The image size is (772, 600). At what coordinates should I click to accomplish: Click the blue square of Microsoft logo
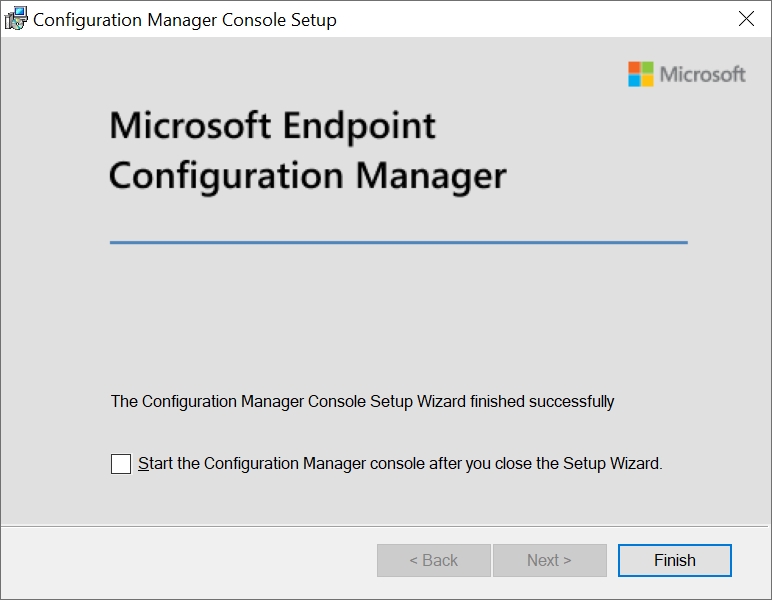pos(634,81)
